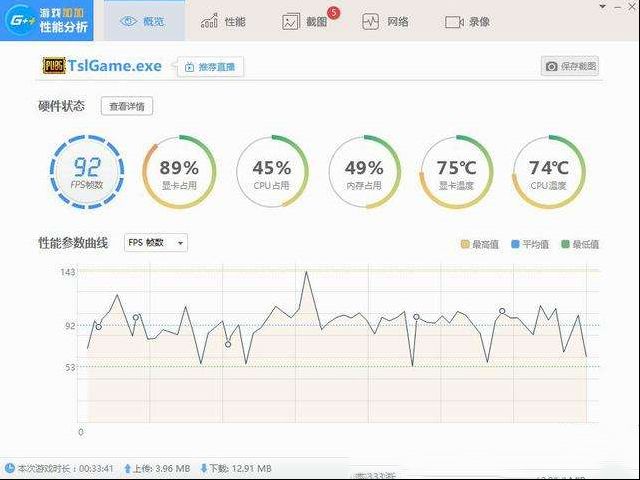Click the chart peak at 143 FPS
Screen dimensions: 640x480
coord(307,272)
